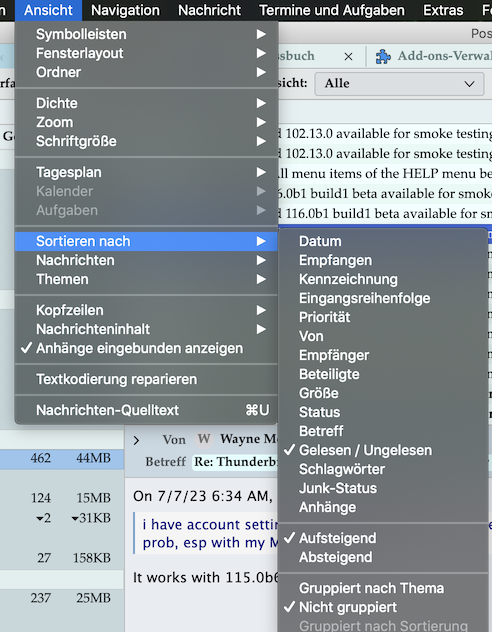
Task: Open Termine und Aufgaben menu
Action: point(332,10)
